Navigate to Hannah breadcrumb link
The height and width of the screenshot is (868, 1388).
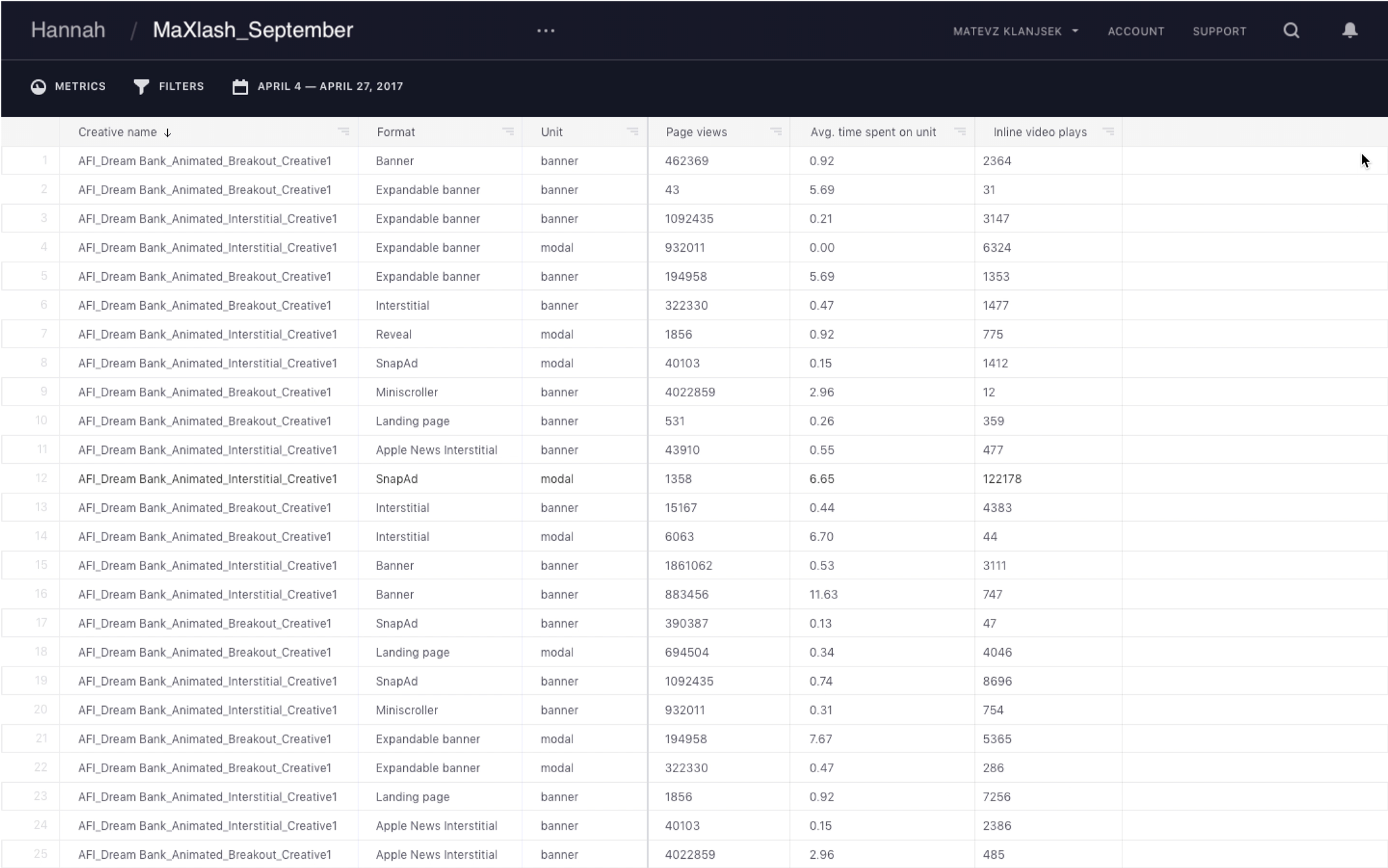point(68,30)
